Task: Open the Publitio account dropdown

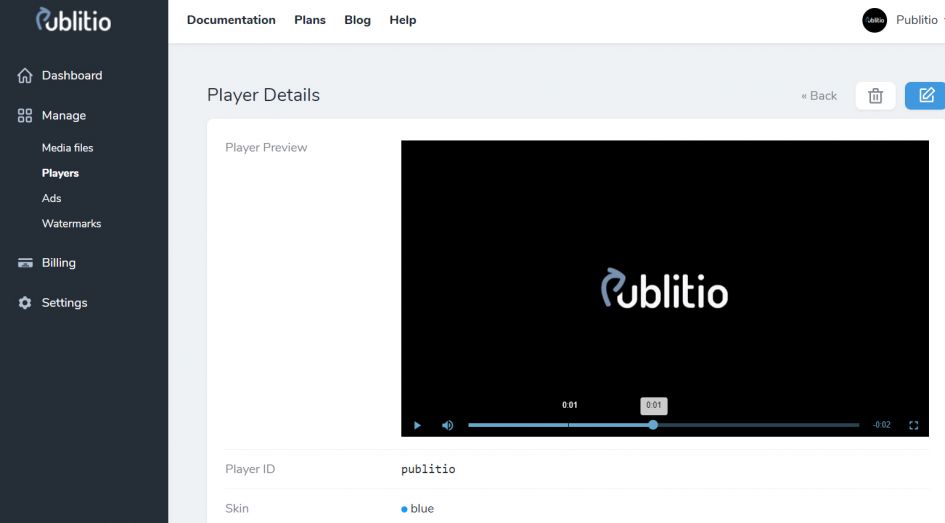Action: pyautogui.click(x=920, y=20)
